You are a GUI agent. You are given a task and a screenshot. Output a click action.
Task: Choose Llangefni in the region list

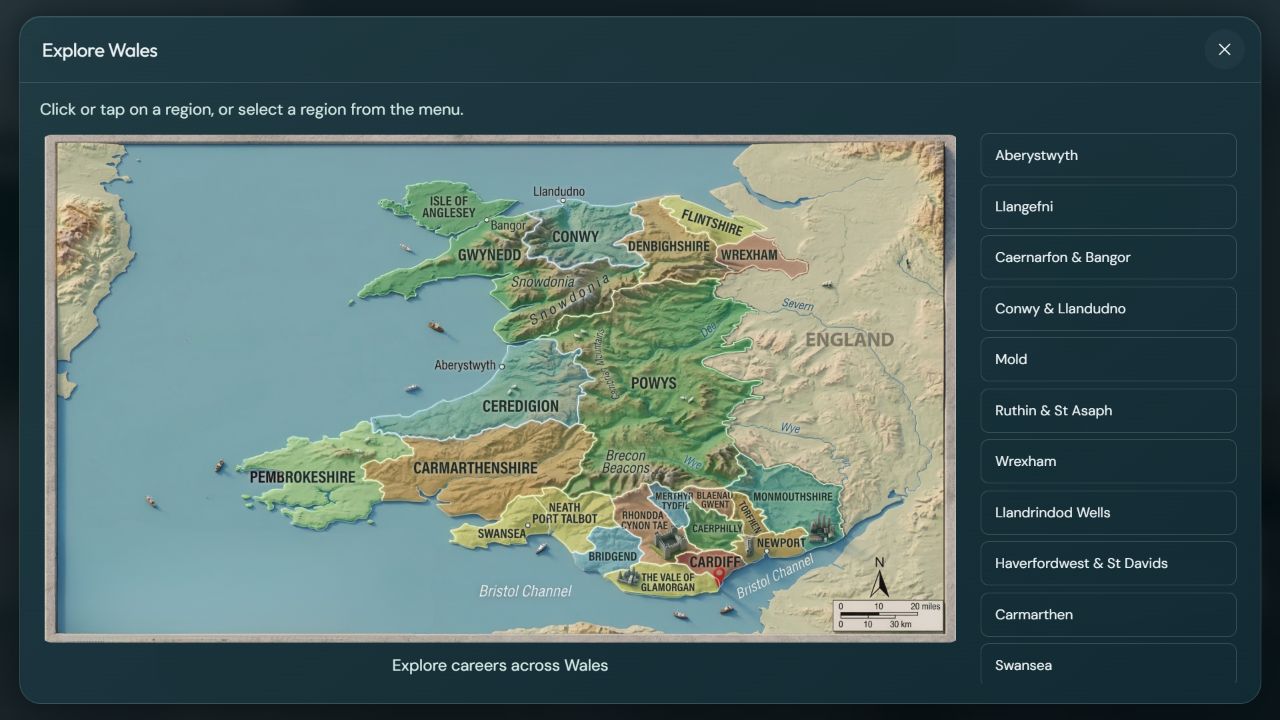pyautogui.click(x=1108, y=206)
